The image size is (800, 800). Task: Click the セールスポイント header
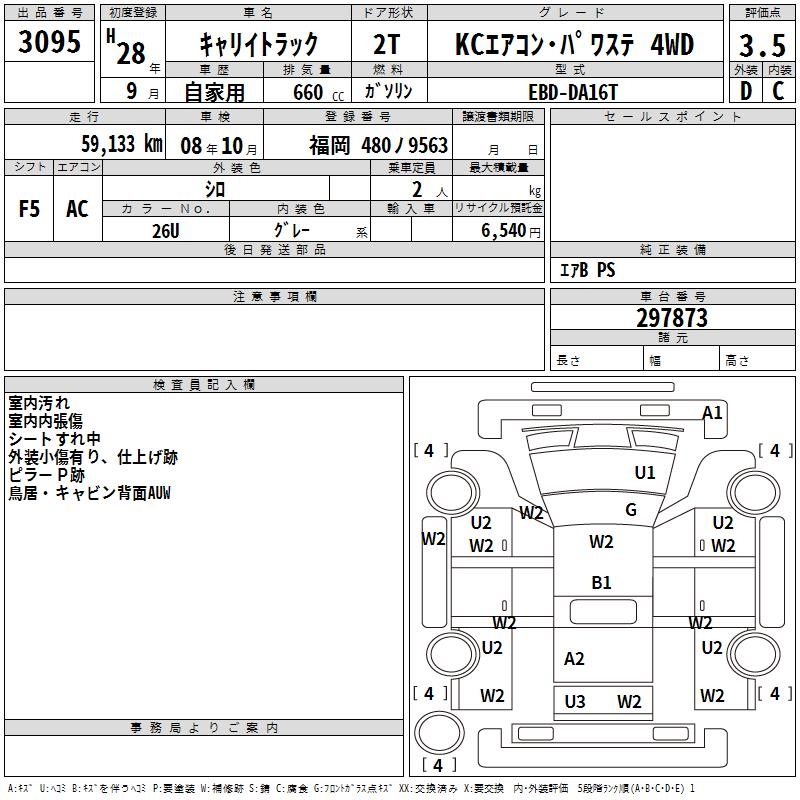coord(672,116)
